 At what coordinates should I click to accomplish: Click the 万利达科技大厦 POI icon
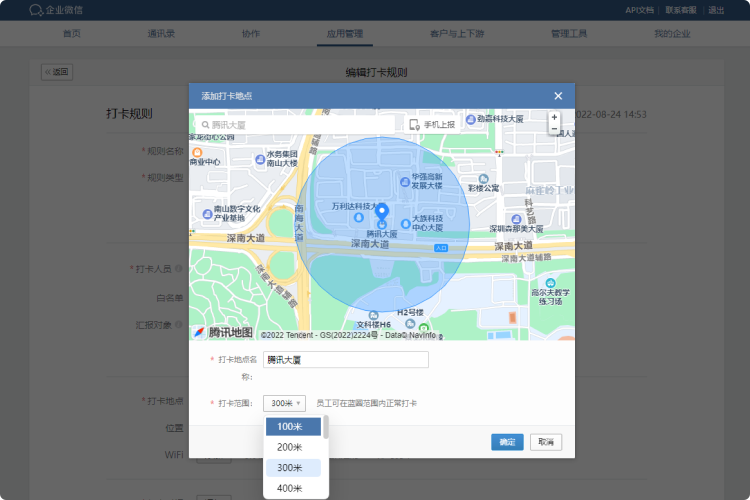pyautogui.click(x=359, y=218)
